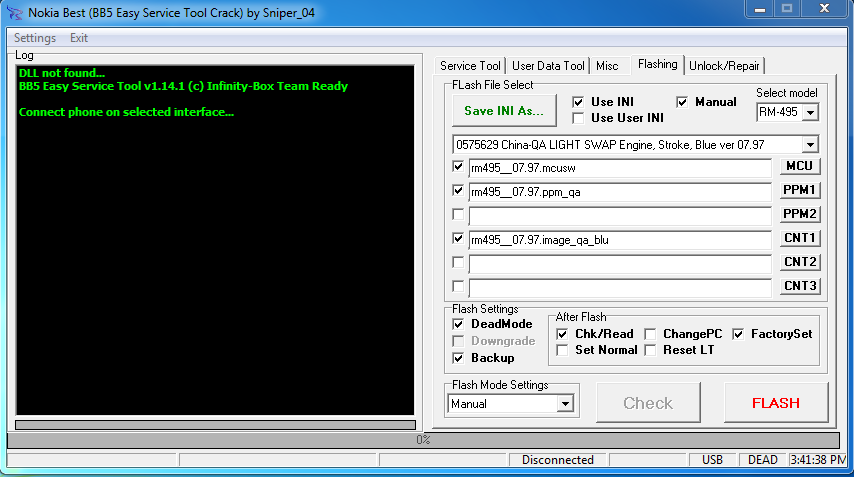Click the Disconnected status bar entry
The image size is (854, 477).
(x=558, y=460)
